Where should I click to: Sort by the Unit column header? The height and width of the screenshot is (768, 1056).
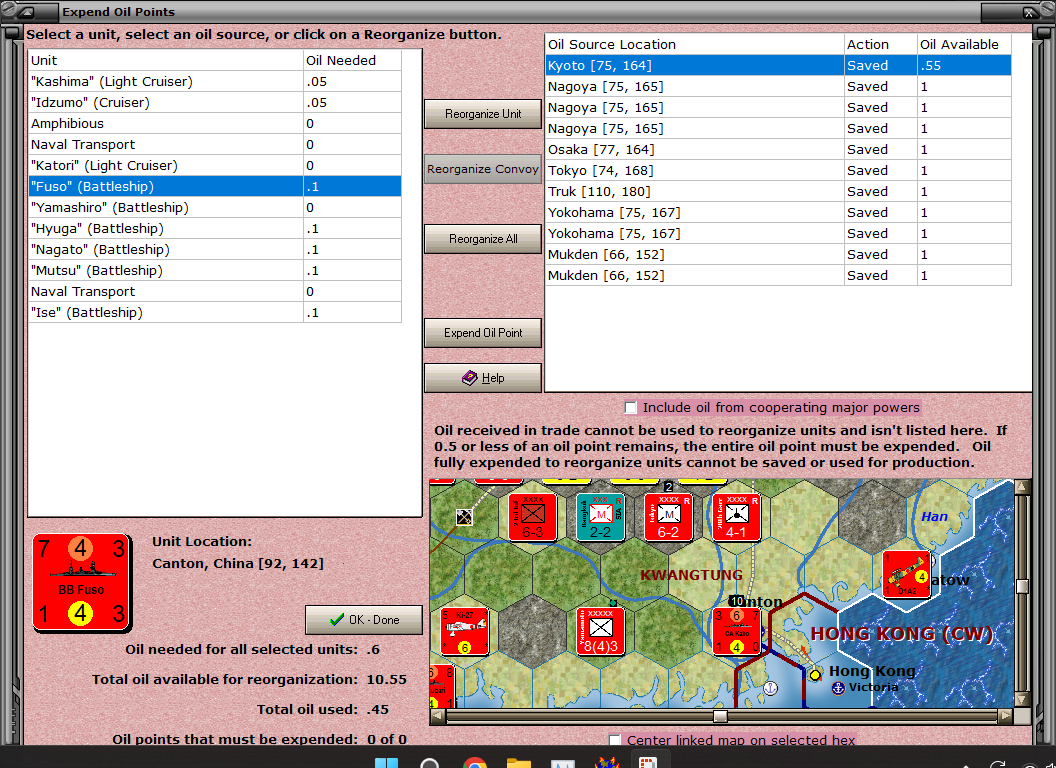(166, 60)
